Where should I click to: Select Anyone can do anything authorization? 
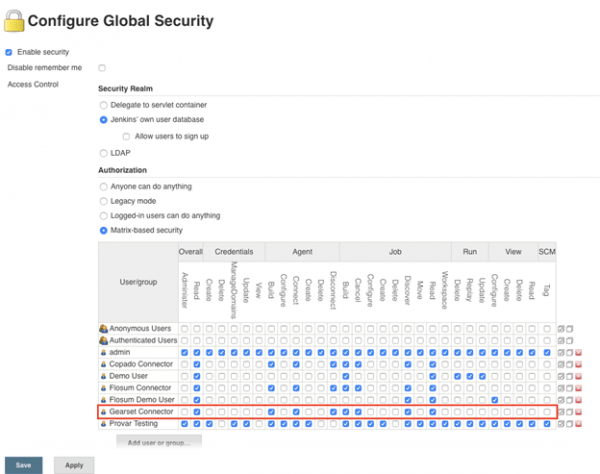coord(103,187)
